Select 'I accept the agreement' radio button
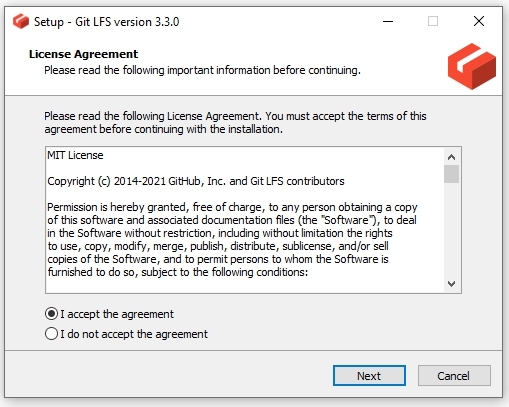 [51, 314]
